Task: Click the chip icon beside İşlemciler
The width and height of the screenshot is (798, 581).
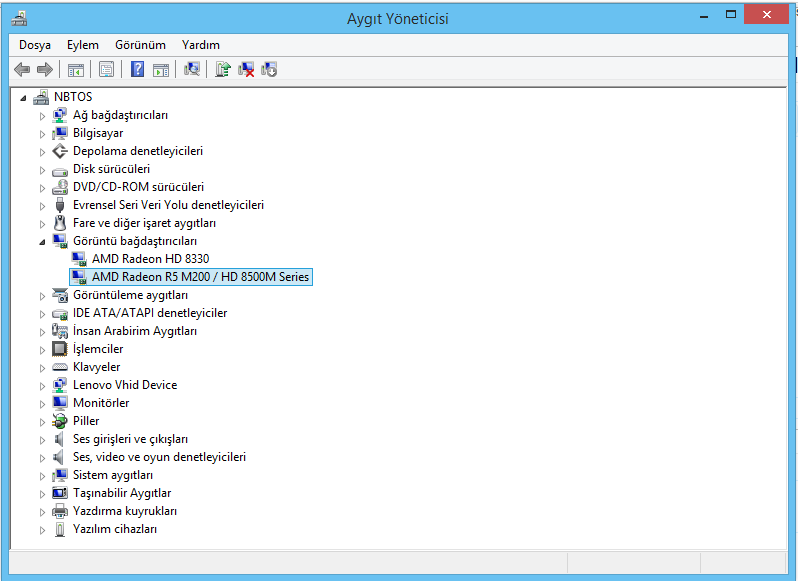Action: click(x=60, y=349)
